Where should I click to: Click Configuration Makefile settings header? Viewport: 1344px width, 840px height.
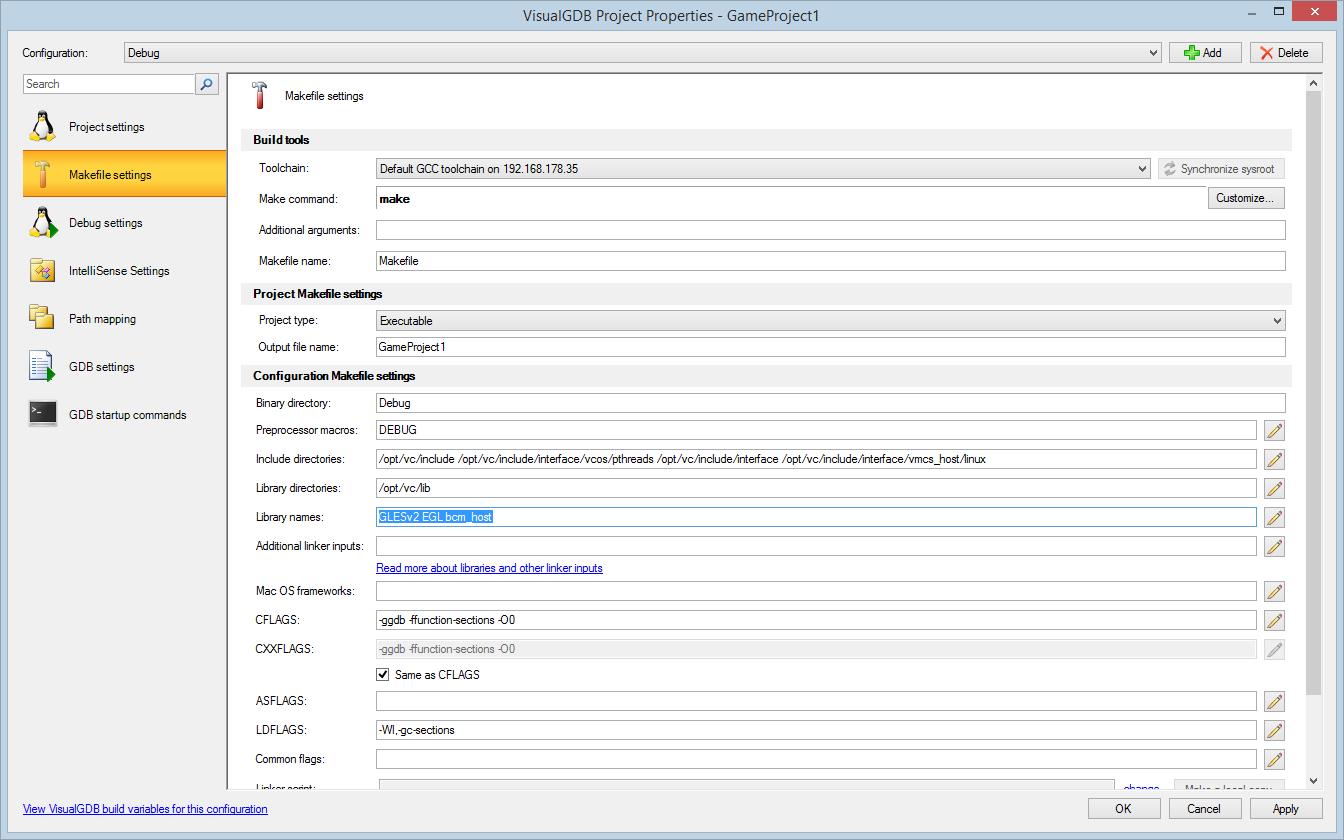tap(766, 376)
